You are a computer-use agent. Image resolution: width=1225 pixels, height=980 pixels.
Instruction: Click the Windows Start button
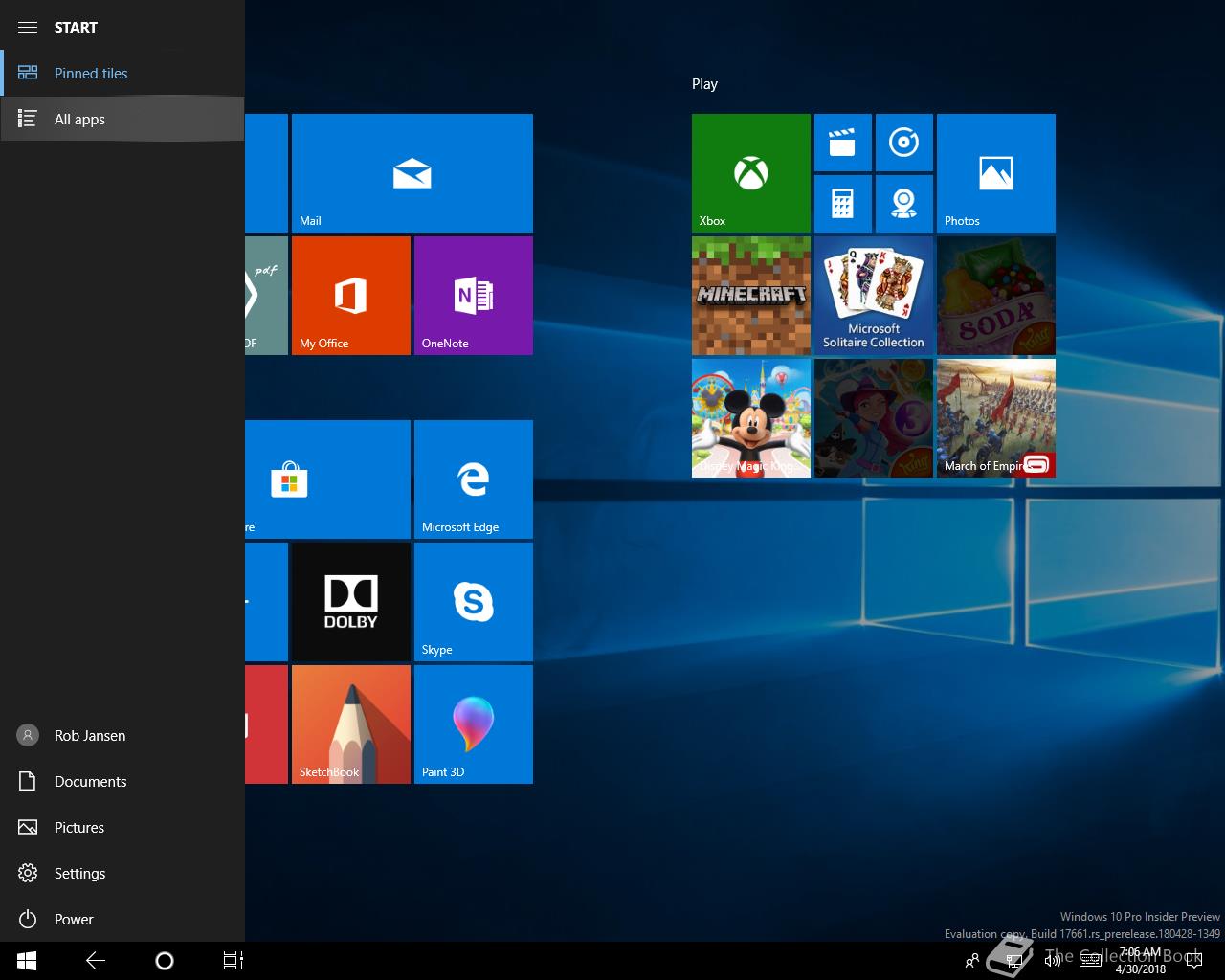click(x=27, y=961)
